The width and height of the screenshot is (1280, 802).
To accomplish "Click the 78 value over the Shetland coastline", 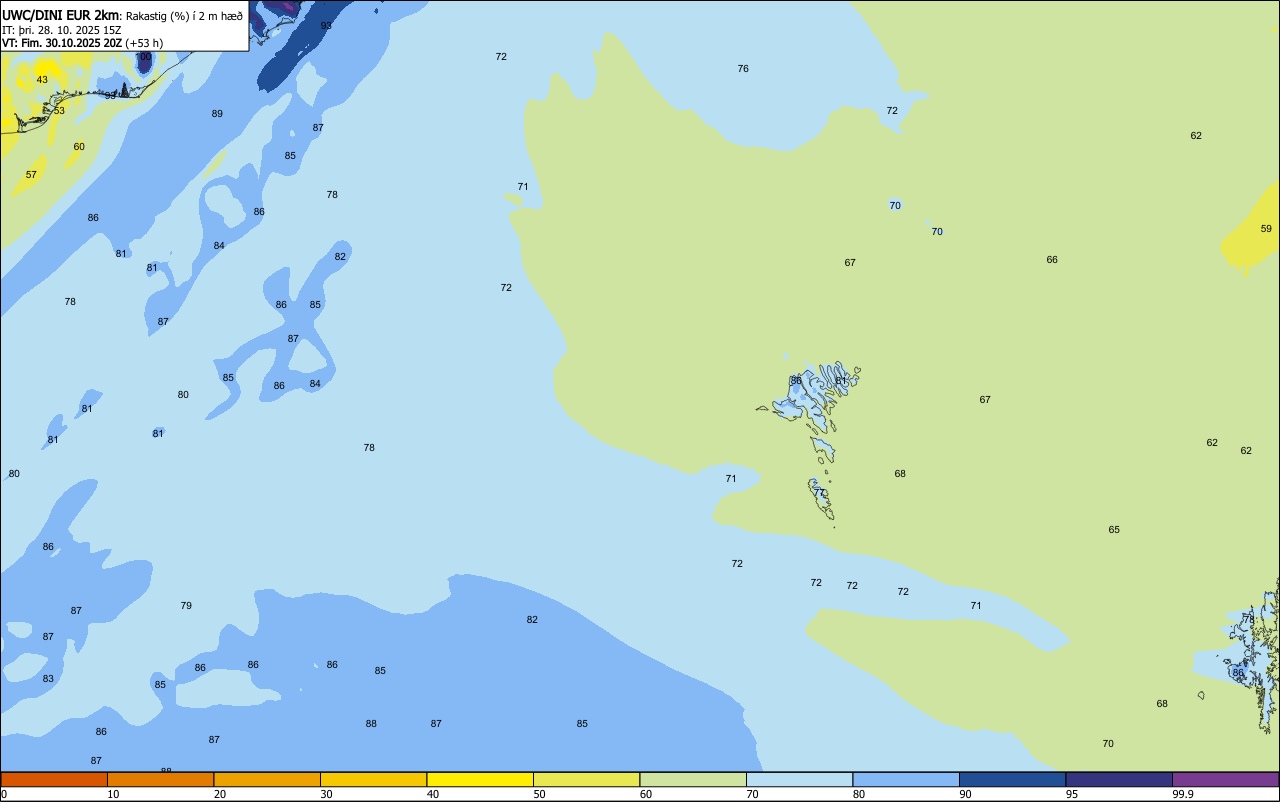I will click(1248, 619).
